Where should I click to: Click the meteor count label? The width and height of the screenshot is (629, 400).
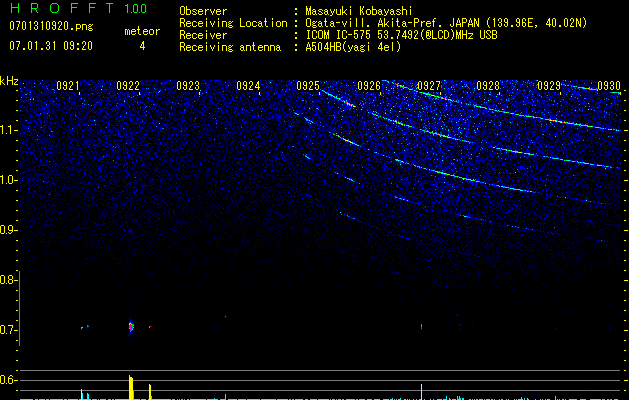(x=142, y=31)
